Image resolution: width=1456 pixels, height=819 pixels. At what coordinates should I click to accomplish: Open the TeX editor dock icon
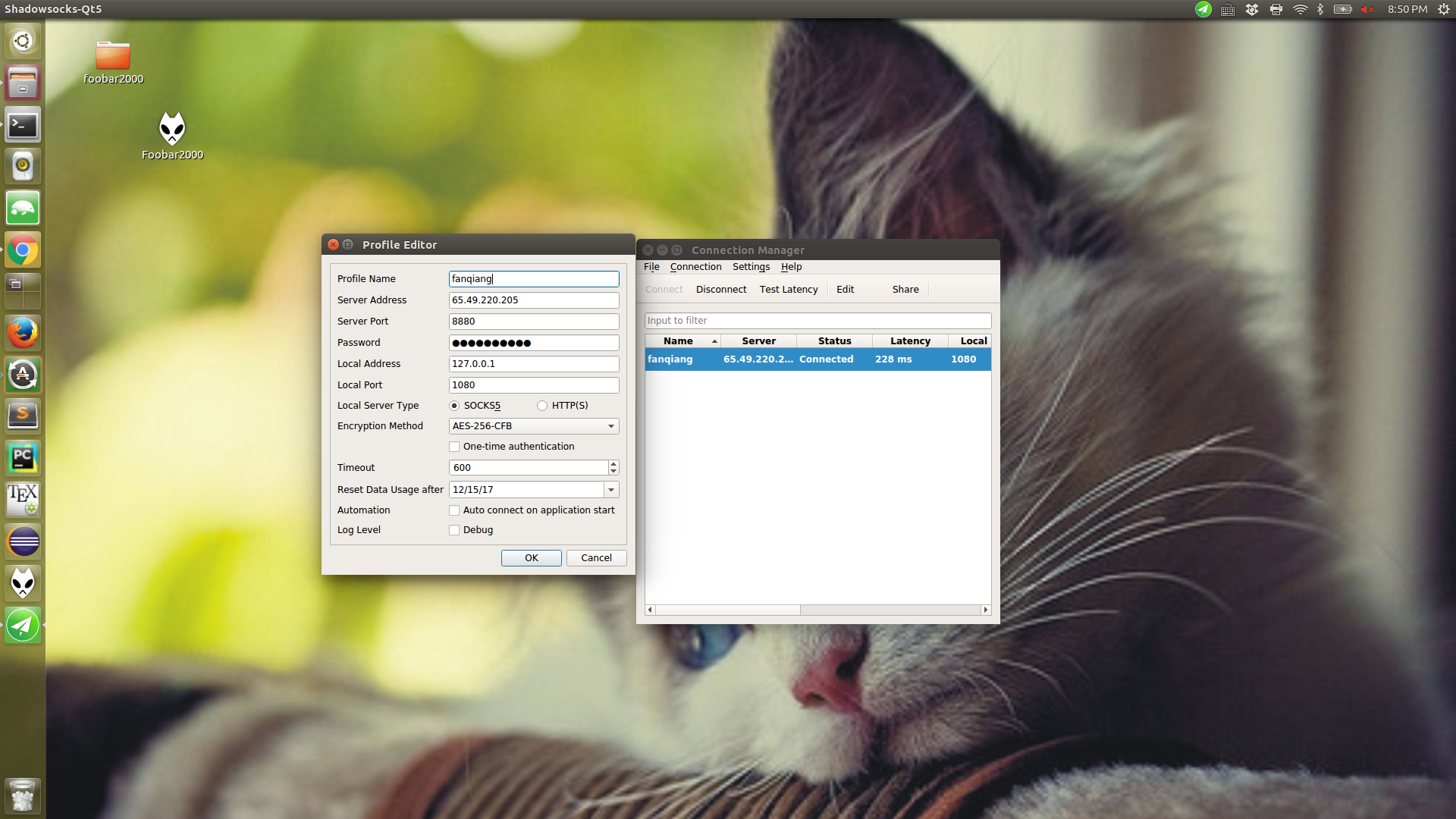[23, 500]
